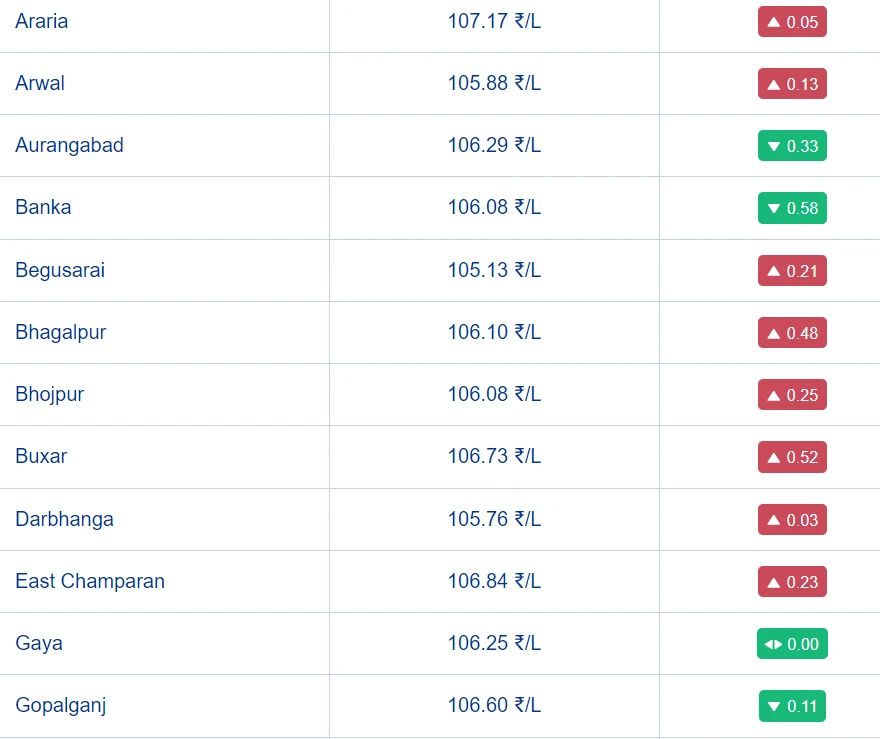The width and height of the screenshot is (880, 739).
Task: Click the green 0.11 decrease badge
Action: click(x=792, y=706)
